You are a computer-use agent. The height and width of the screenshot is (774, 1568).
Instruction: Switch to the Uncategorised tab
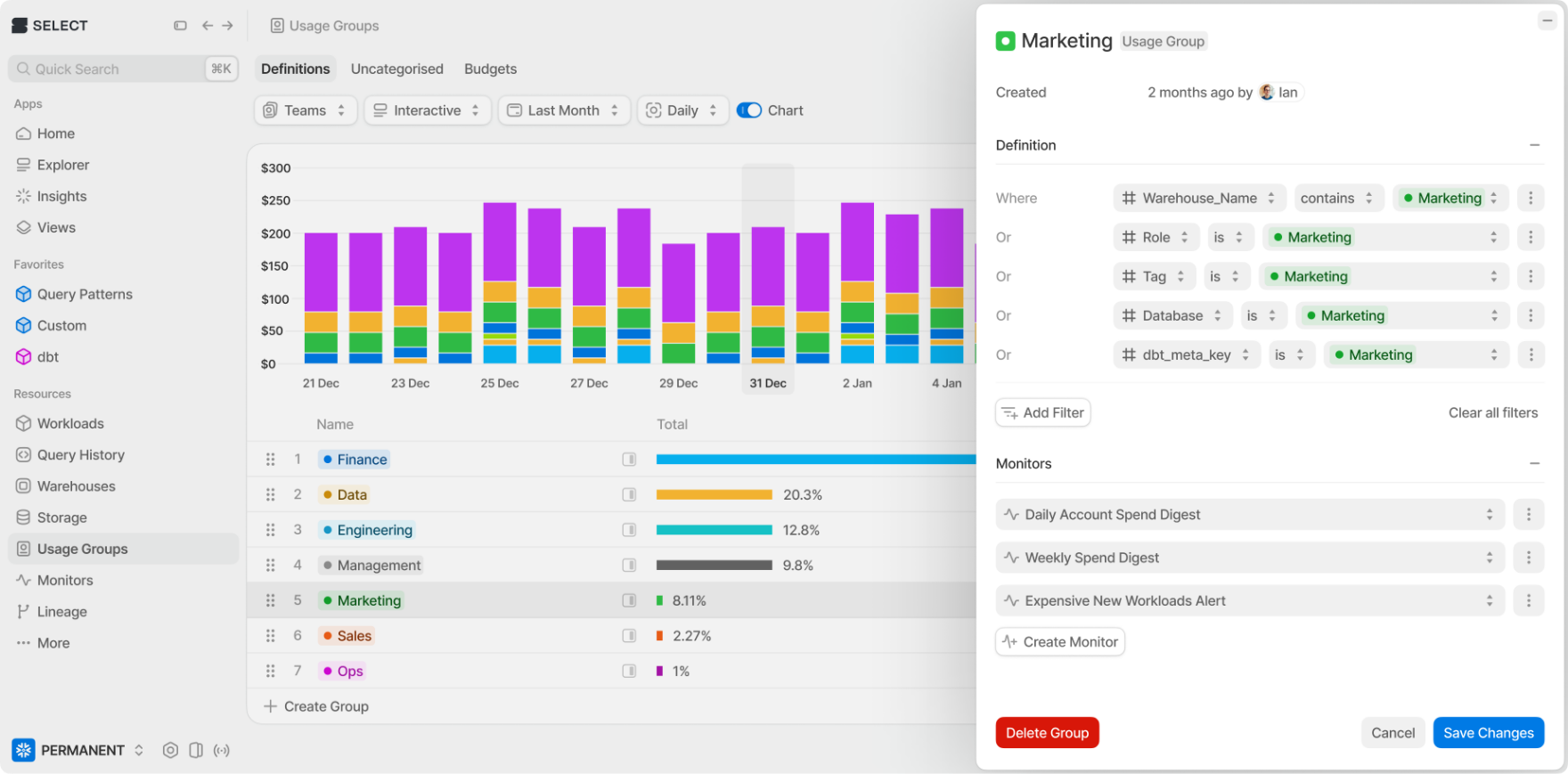396,69
